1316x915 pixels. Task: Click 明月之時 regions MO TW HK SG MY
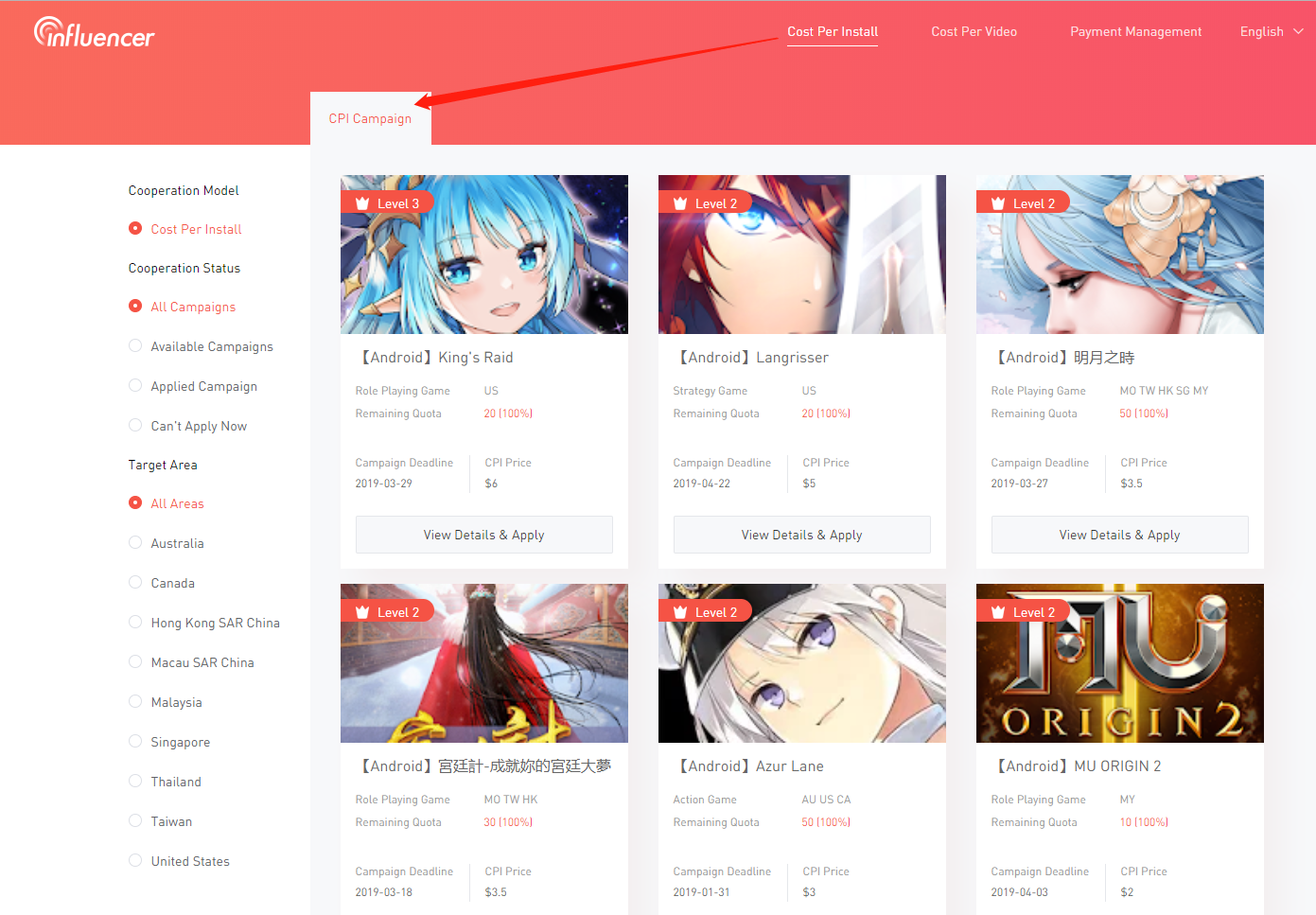1164,391
